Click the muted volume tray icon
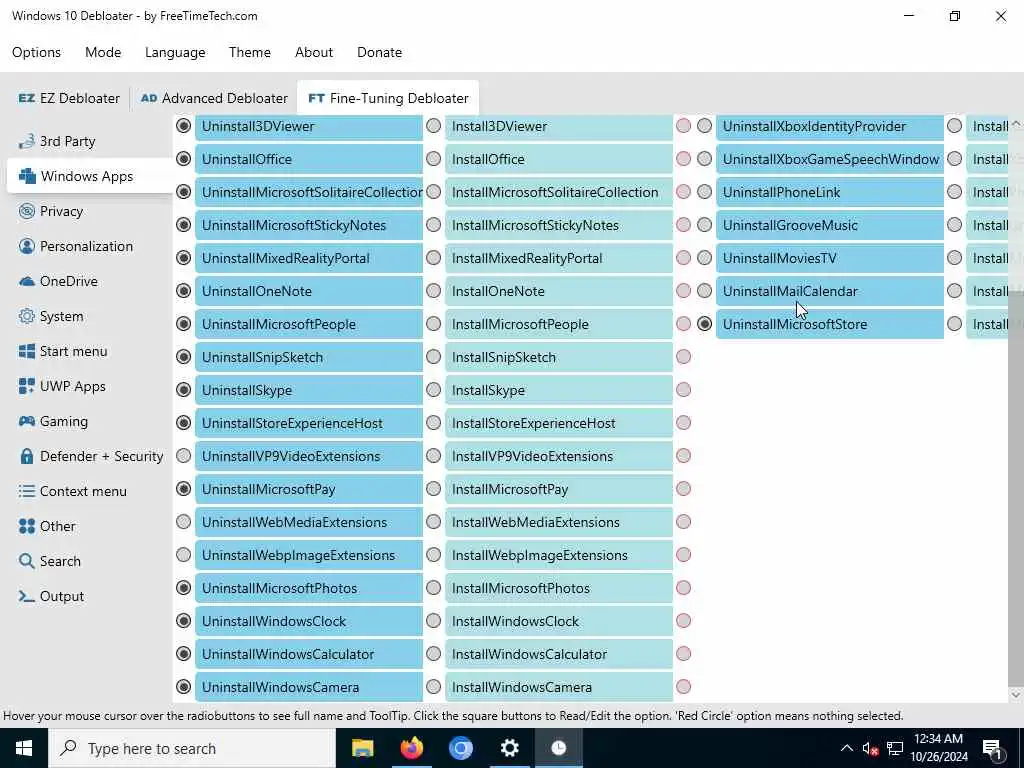 tap(870, 749)
